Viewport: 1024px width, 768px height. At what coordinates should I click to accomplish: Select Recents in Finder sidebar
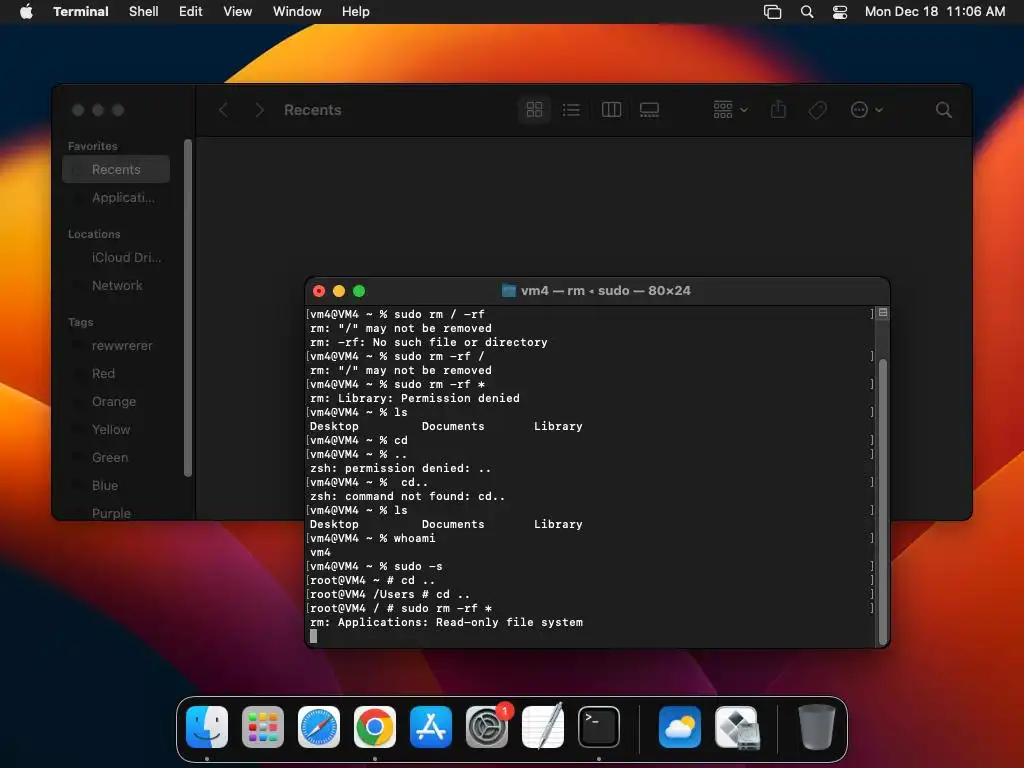click(116, 169)
